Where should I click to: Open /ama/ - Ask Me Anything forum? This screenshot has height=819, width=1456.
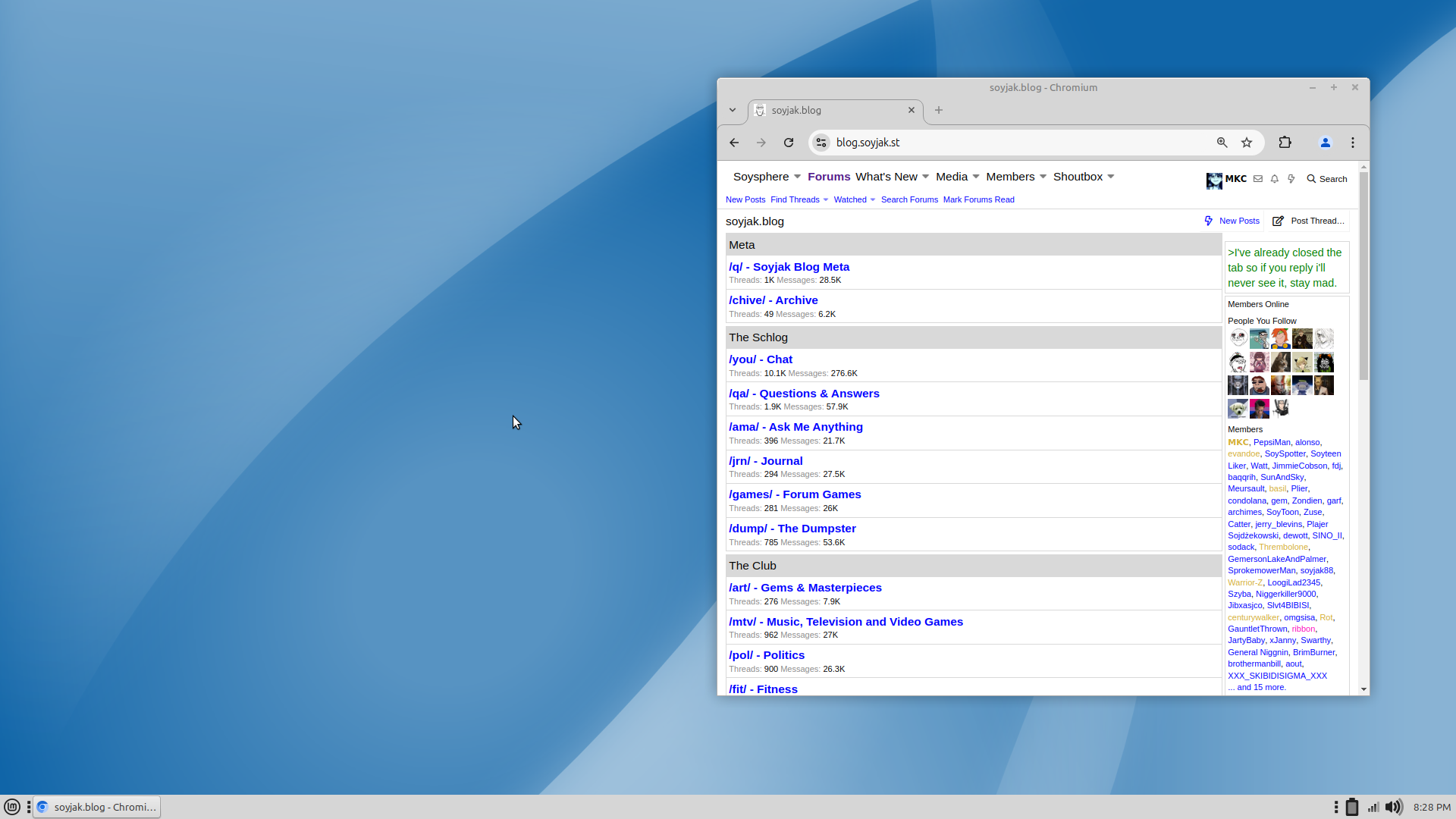(x=795, y=427)
